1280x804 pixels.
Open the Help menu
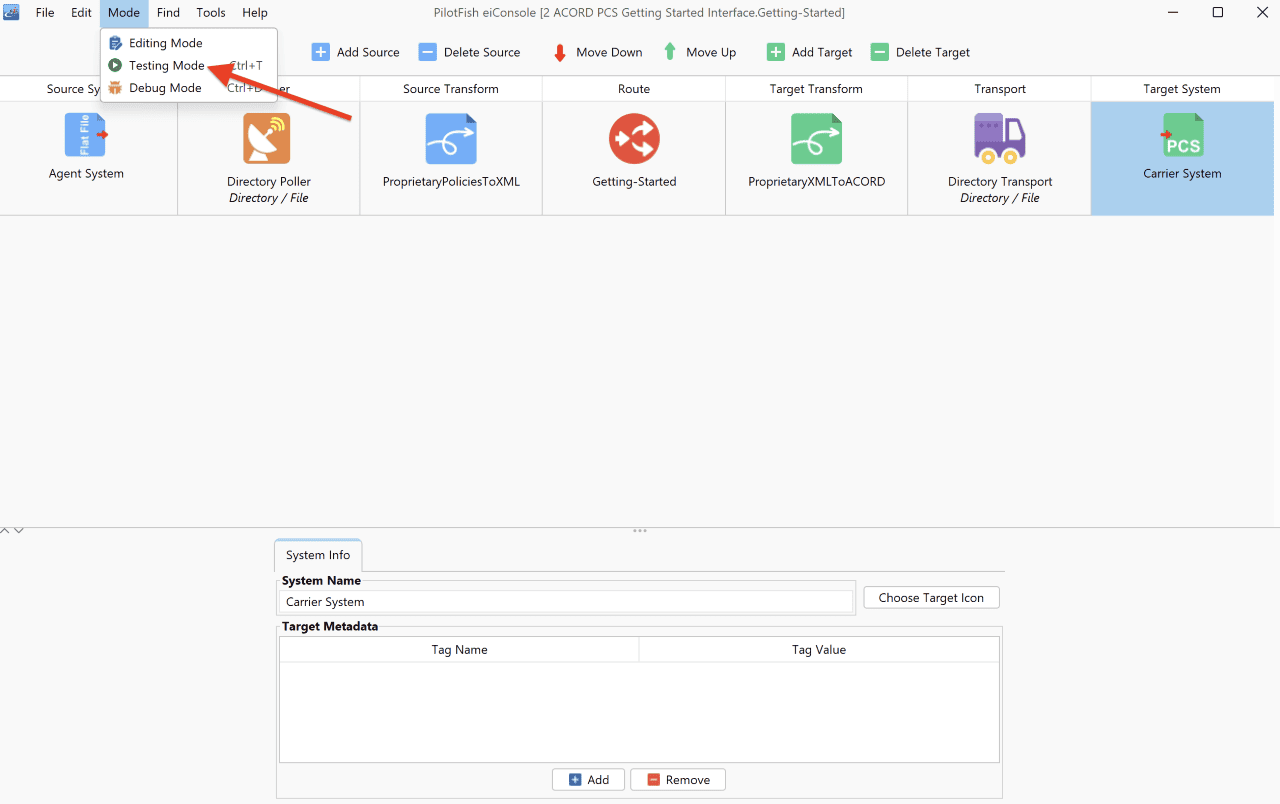click(255, 13)
